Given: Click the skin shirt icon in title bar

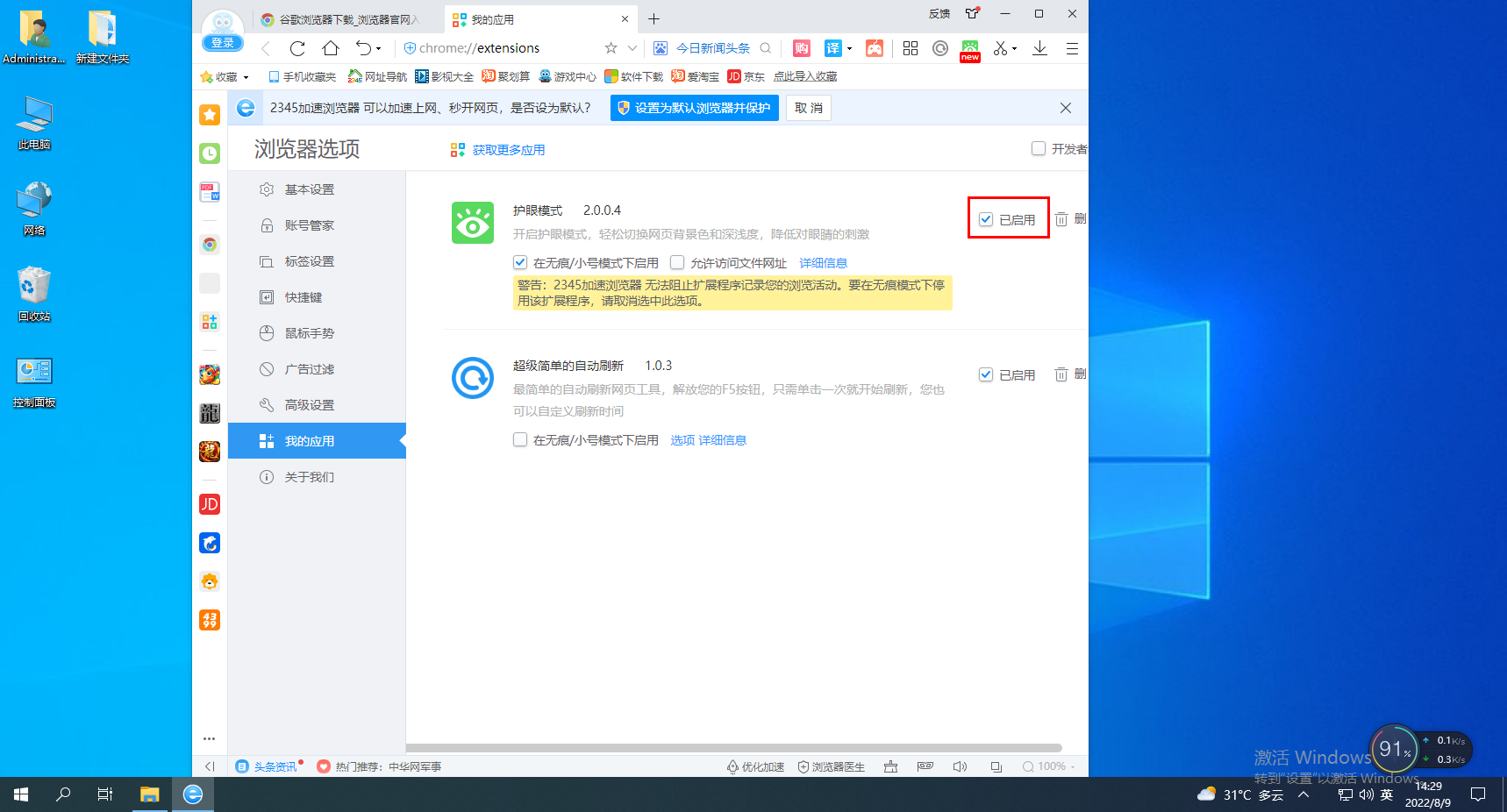Looking at the screenshot, I should [x=972, y=13].
